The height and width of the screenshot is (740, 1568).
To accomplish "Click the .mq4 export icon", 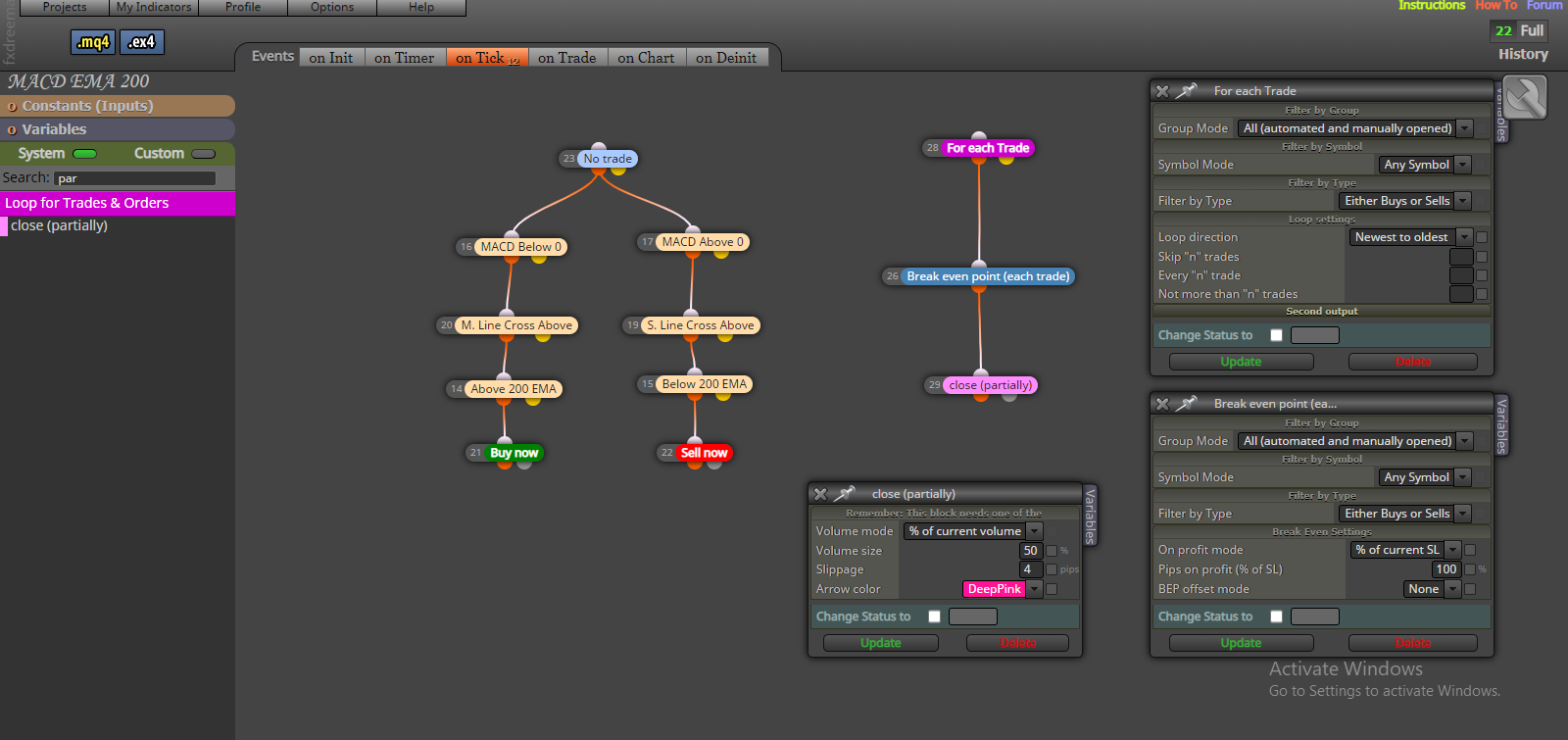I will click(93, 42).
